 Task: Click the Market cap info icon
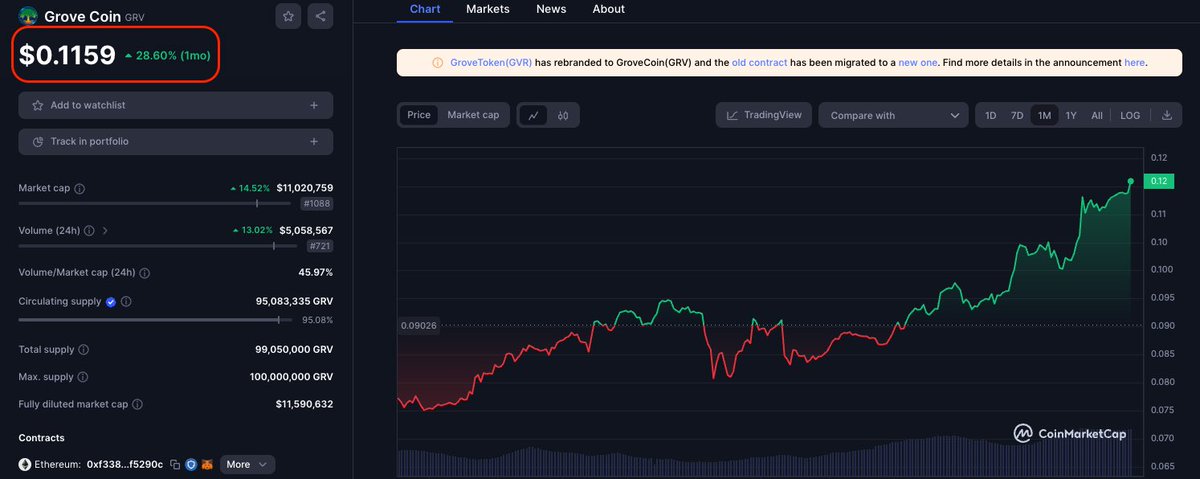click(x=80, y=188)
